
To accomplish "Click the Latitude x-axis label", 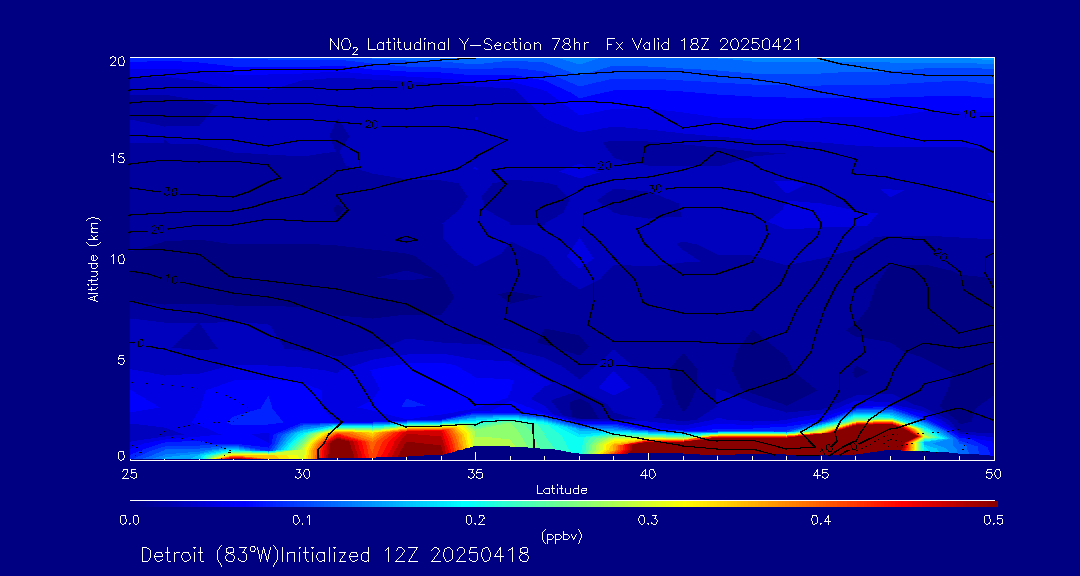I will pyautogui.click(x=562, y=490).
